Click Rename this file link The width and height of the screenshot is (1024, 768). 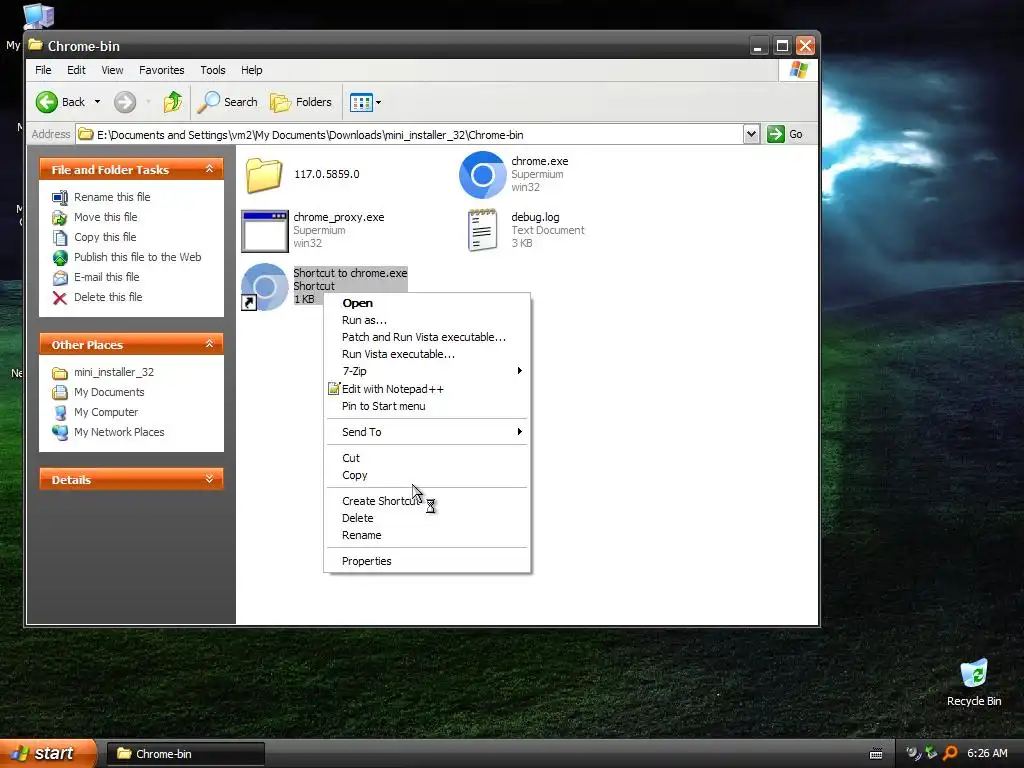point(112,197)
